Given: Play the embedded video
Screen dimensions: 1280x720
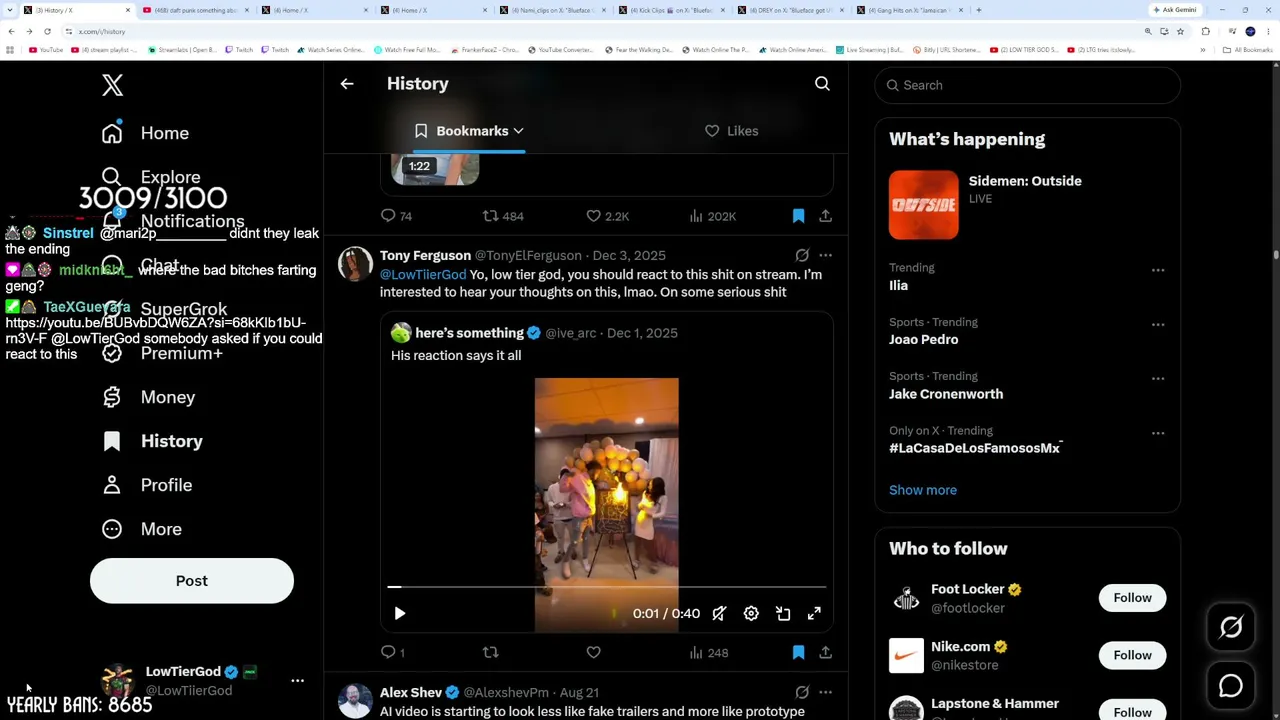Looking at the screenshot, I should [399, 613].
